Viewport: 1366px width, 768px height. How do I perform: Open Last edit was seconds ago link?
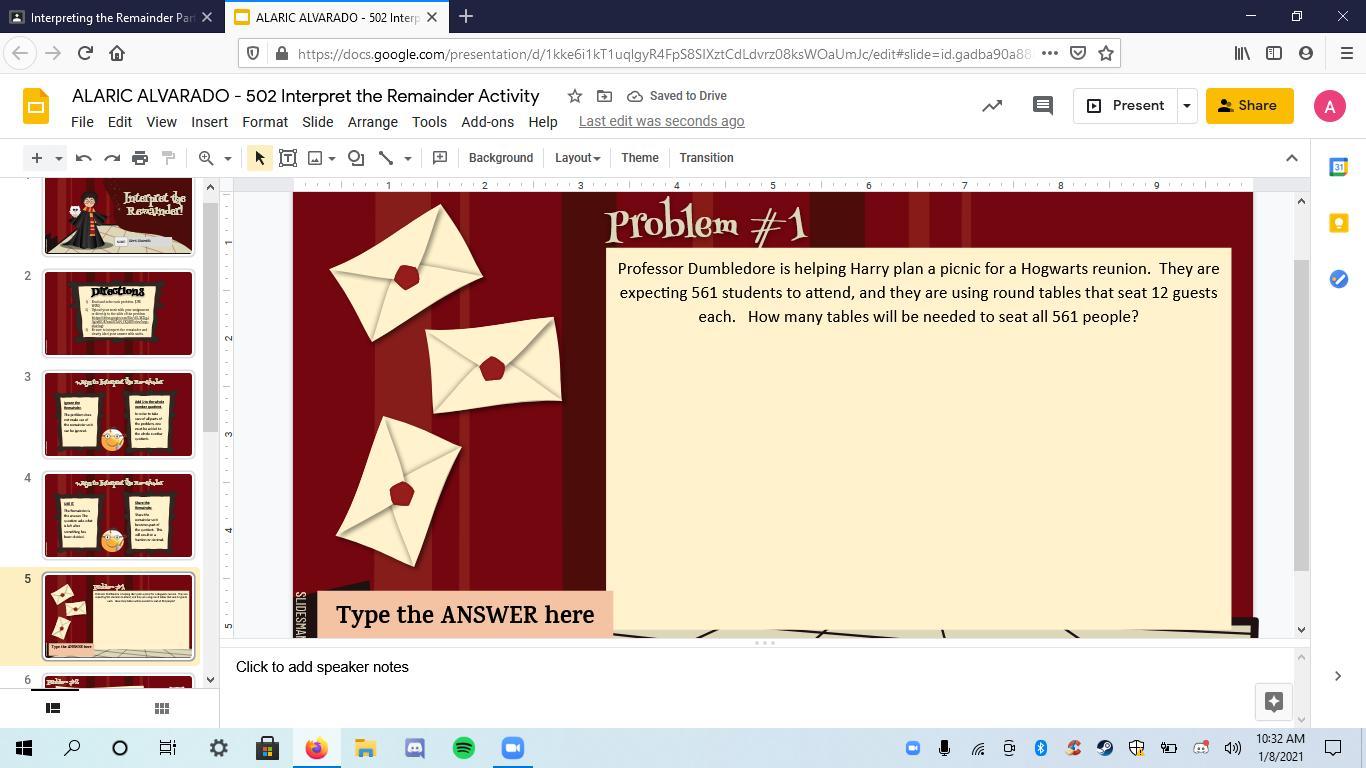coord(662,121)
